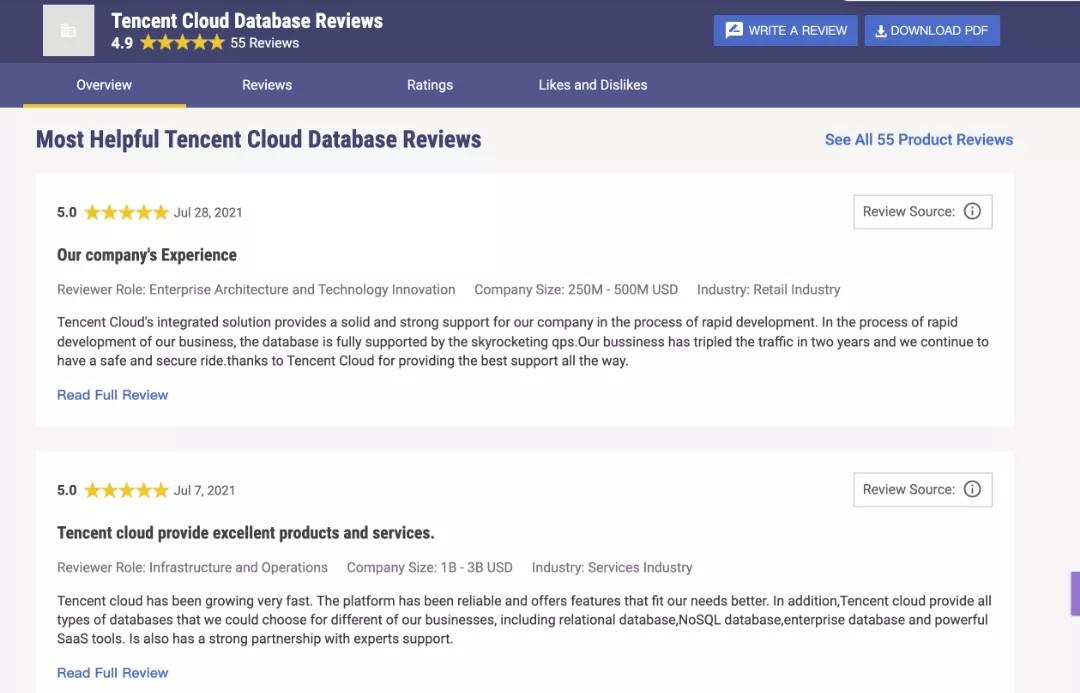Click the Download PDF button
This screenshot has width=1080, height=693.
[932, 30]
